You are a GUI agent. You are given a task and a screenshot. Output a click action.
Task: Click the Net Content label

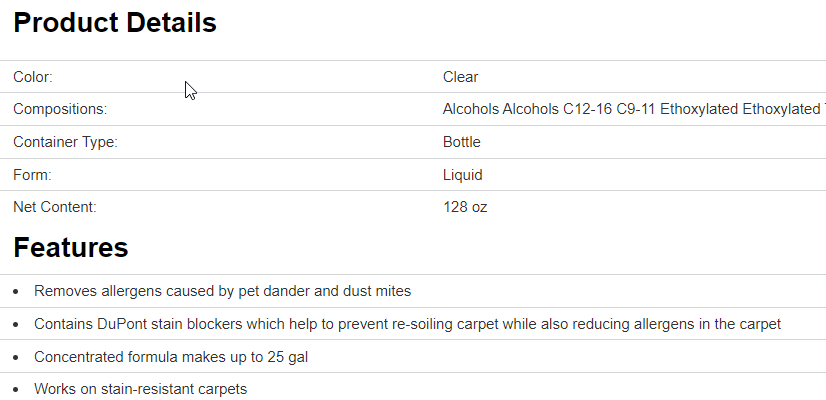click(55, 208)
